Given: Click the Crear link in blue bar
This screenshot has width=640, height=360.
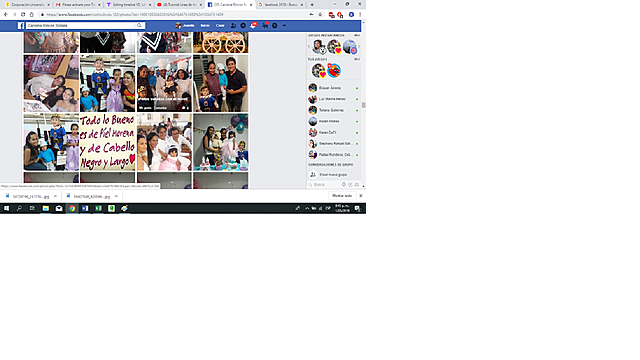Looking at the screenshot, I should click(220, 25).
